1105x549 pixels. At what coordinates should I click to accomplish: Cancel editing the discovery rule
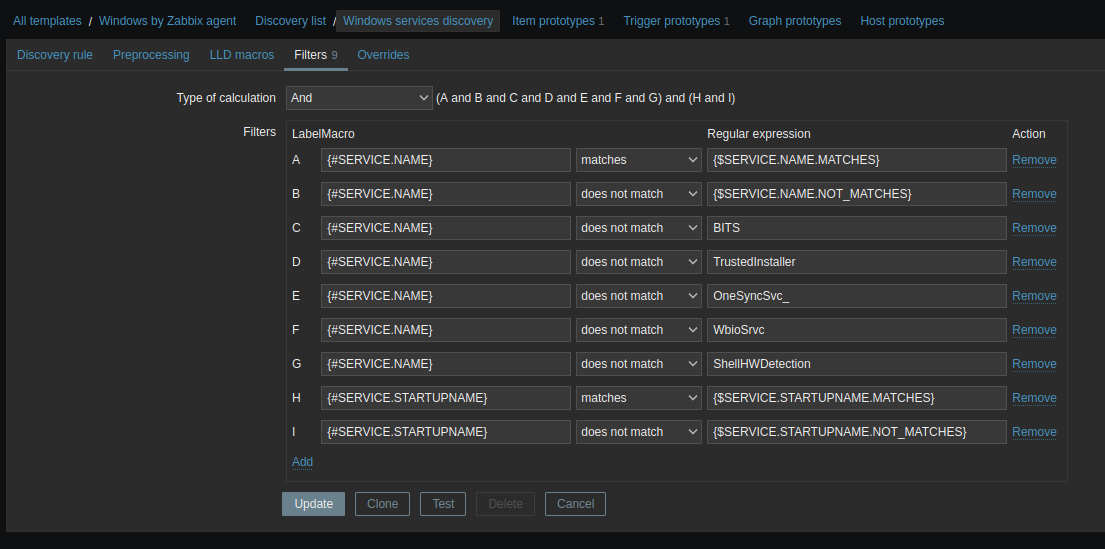pyautogui.click(x=575, y=504)
